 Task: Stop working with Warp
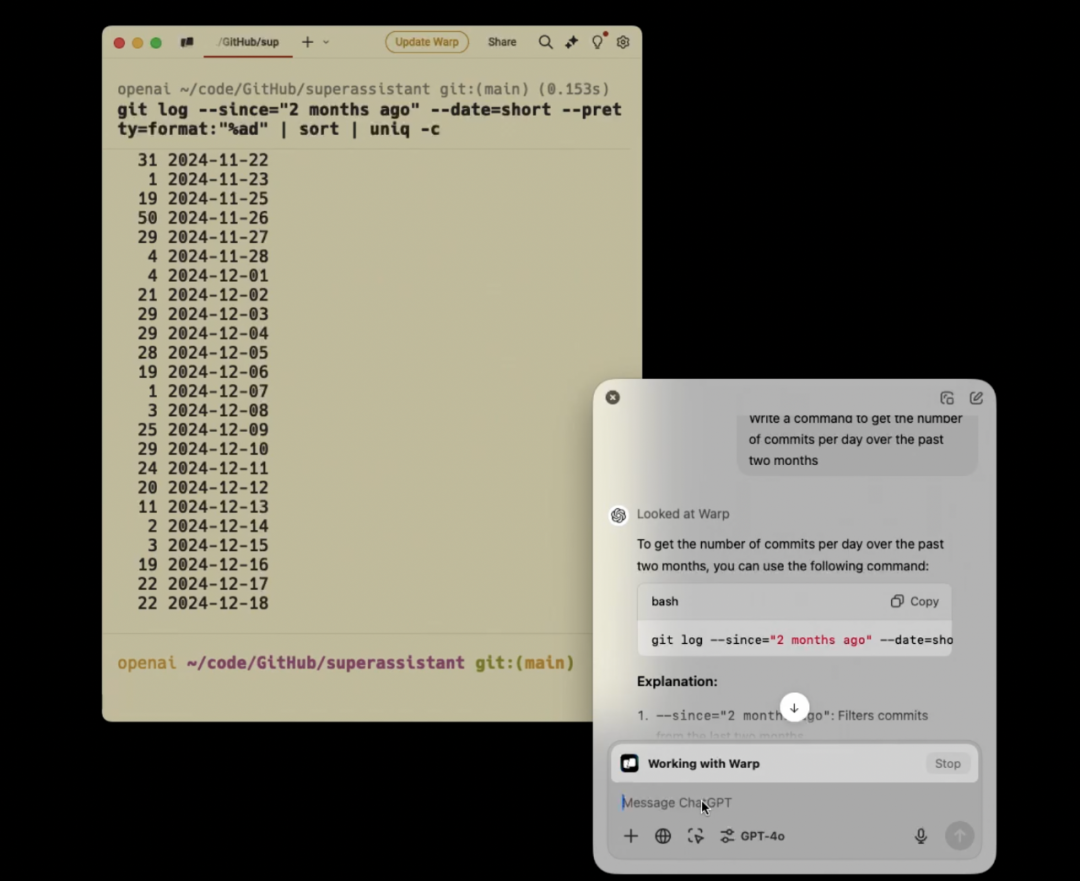pyautogui.click(x=947, y=763)
